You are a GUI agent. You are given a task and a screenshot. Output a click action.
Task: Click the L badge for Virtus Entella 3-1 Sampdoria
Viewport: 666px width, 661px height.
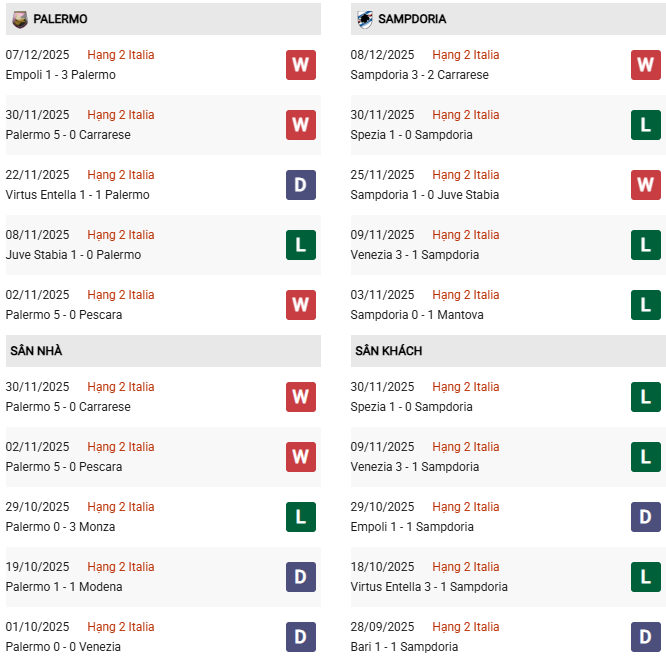point(646,577)
